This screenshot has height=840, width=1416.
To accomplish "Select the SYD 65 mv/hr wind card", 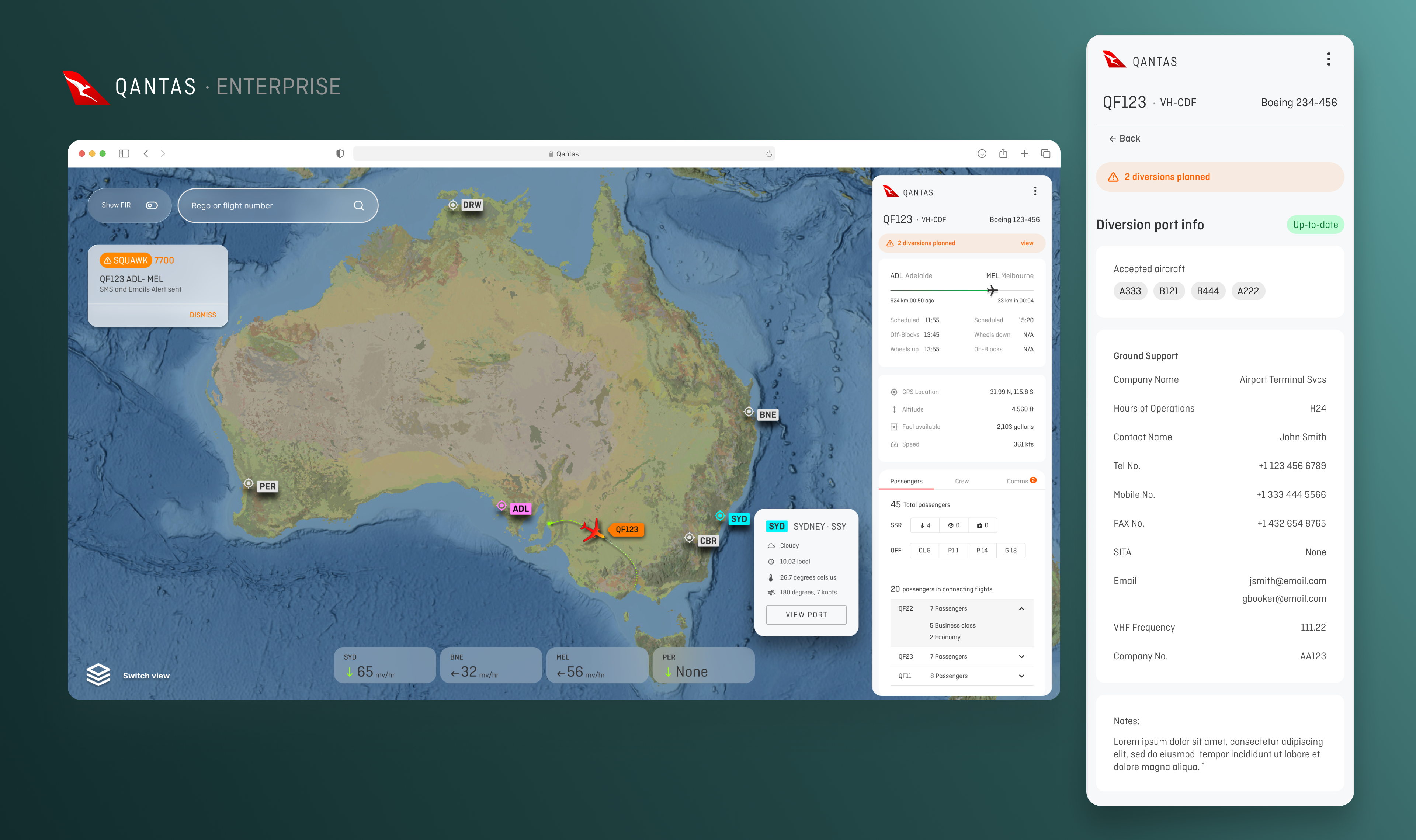I will pos(385,665).
